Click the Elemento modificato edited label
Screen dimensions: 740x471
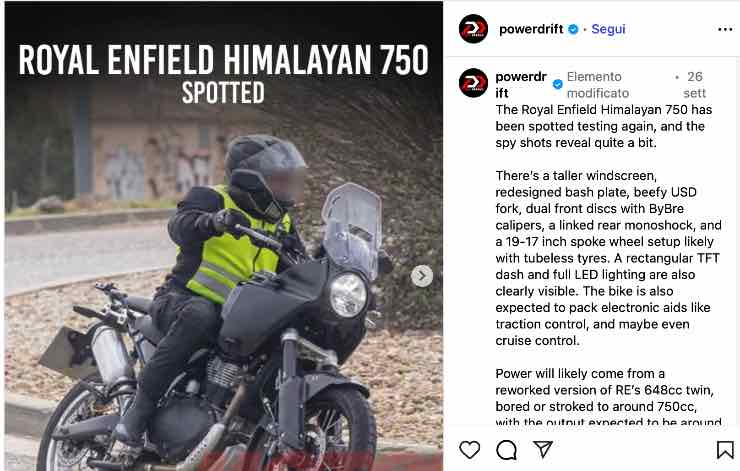(x=598, y=84)
